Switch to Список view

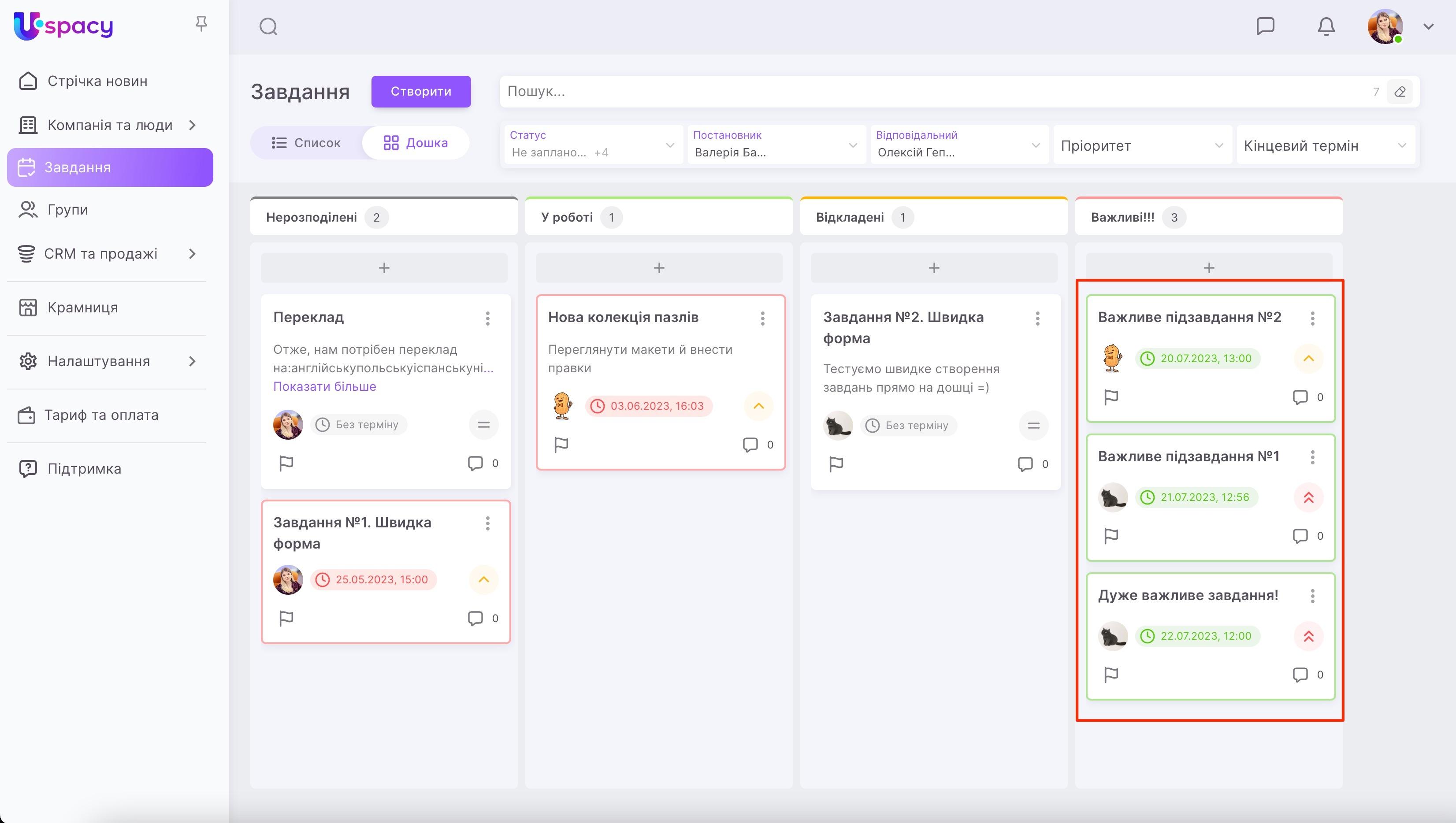(306, 143)
